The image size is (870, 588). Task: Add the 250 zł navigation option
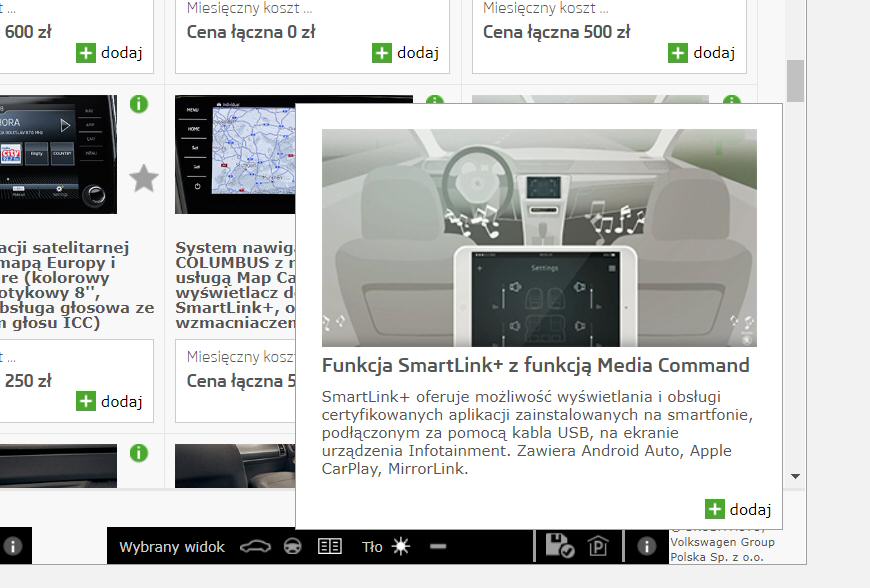pyautogui.click(x=109, y=402)
